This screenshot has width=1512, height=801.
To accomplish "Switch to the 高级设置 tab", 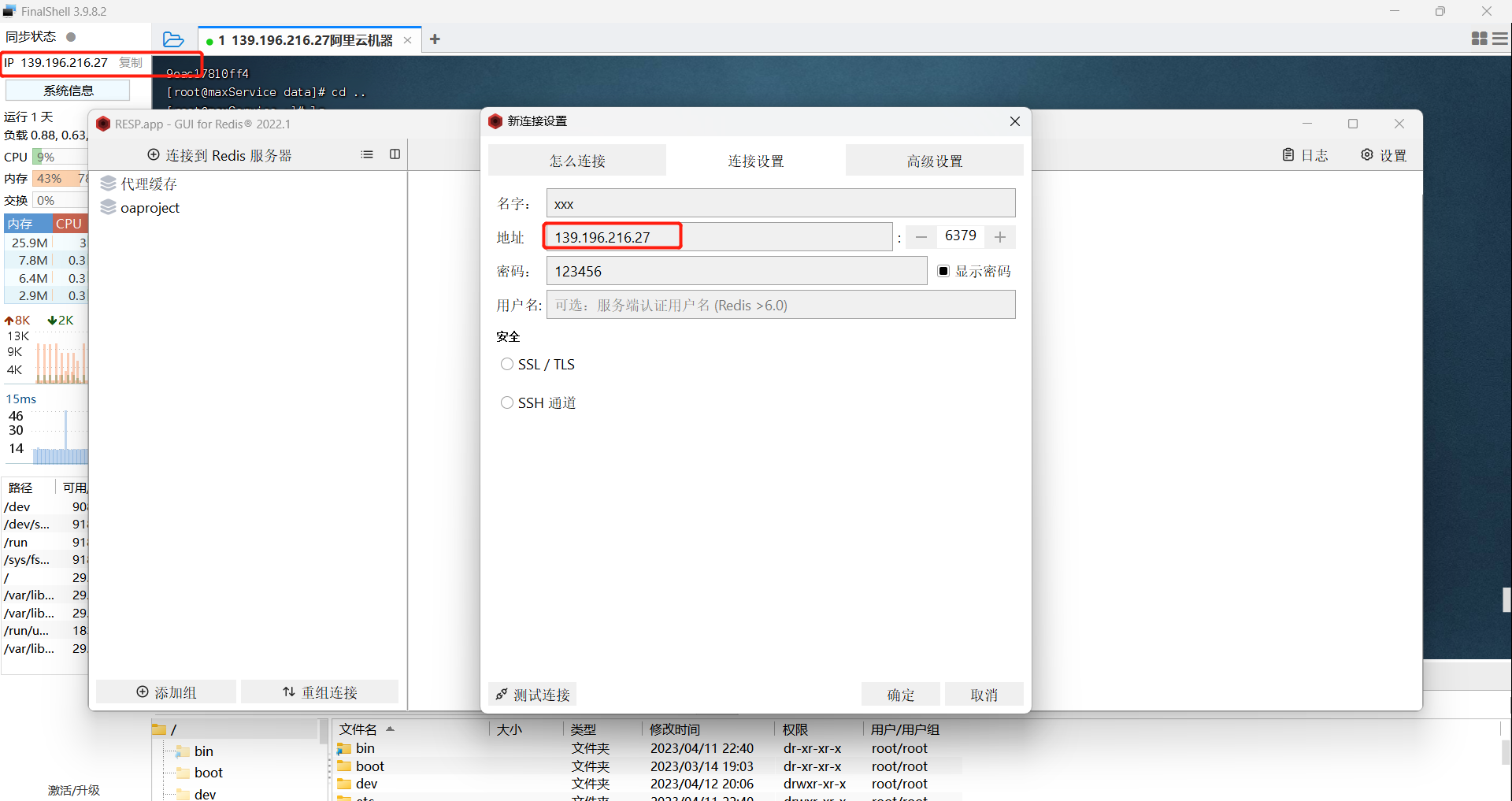I will click(935, 161).
